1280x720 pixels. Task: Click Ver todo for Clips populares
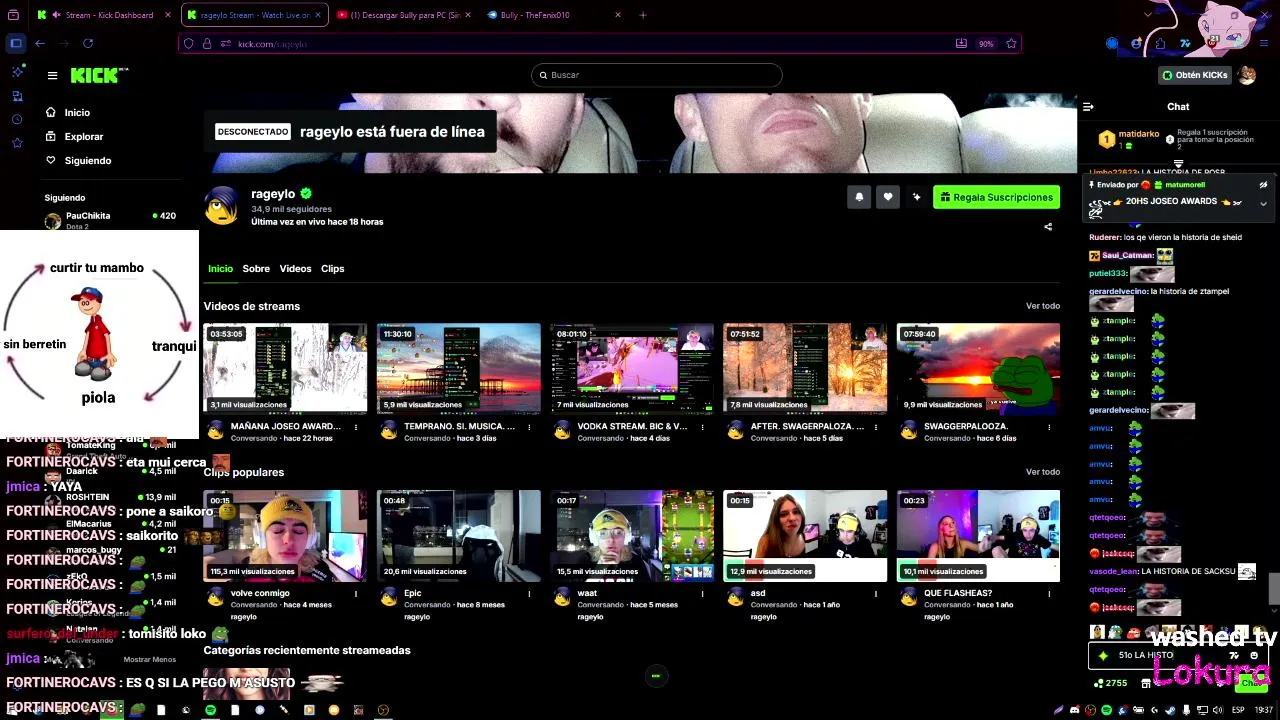[x=1042, y=472]
